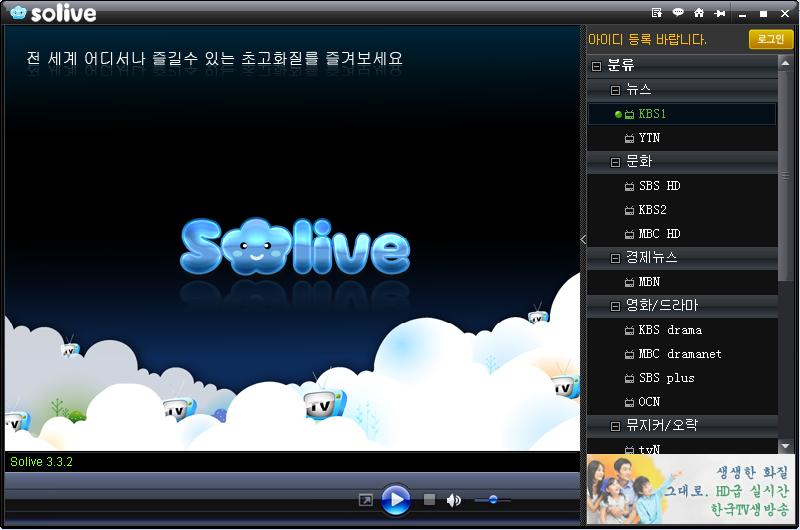Select the SBS HD channel
800x530 pixels.
tap(682, 186)
